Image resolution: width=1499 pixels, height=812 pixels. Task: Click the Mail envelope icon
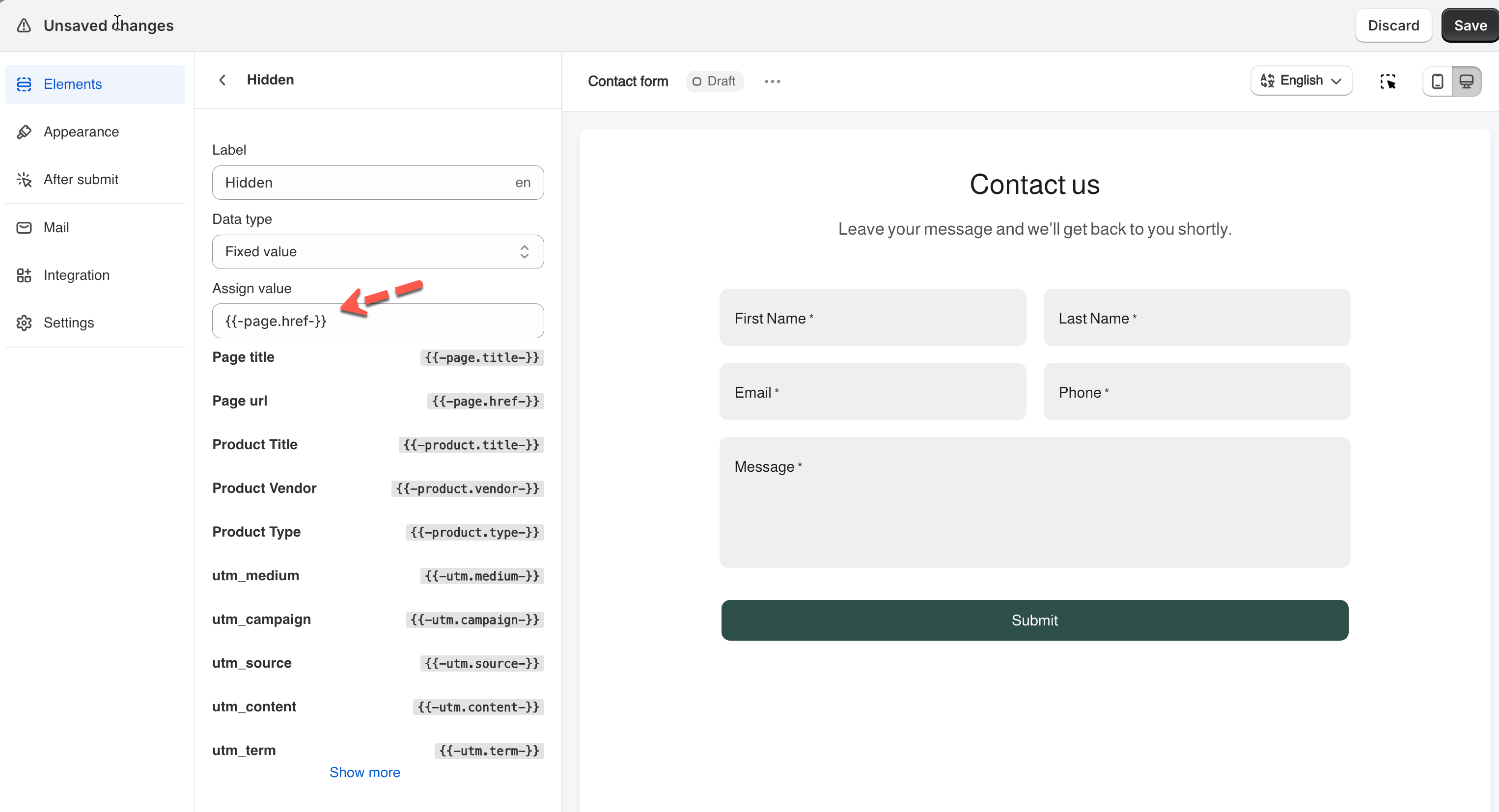click(24, 227)
